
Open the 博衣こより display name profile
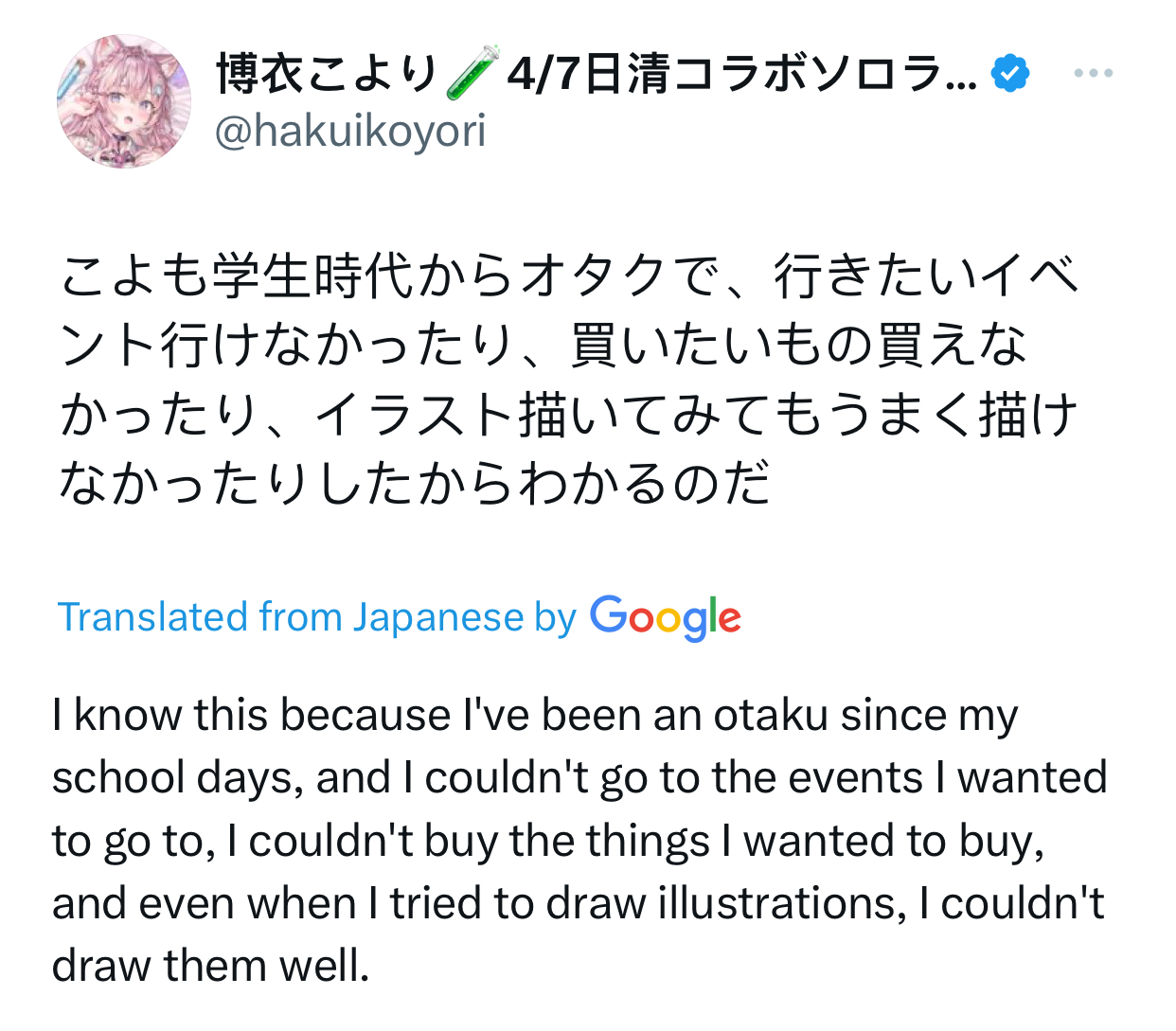point(328,74)
